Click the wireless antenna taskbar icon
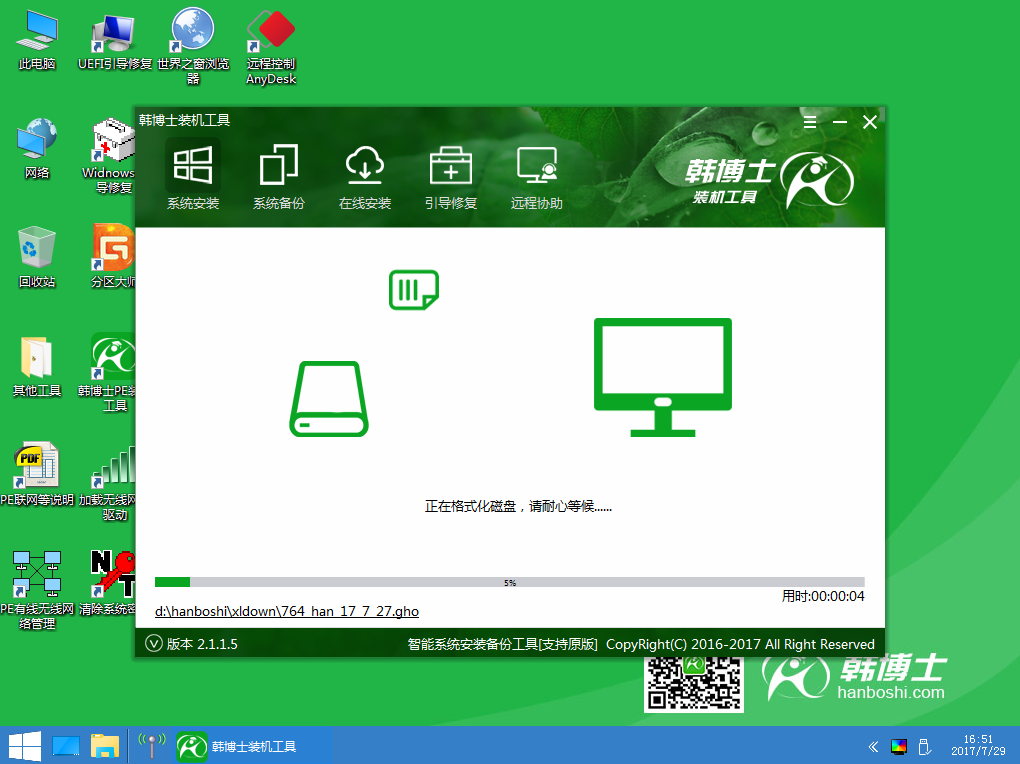The image size is (1020, 764). click(x=152, y=746)
